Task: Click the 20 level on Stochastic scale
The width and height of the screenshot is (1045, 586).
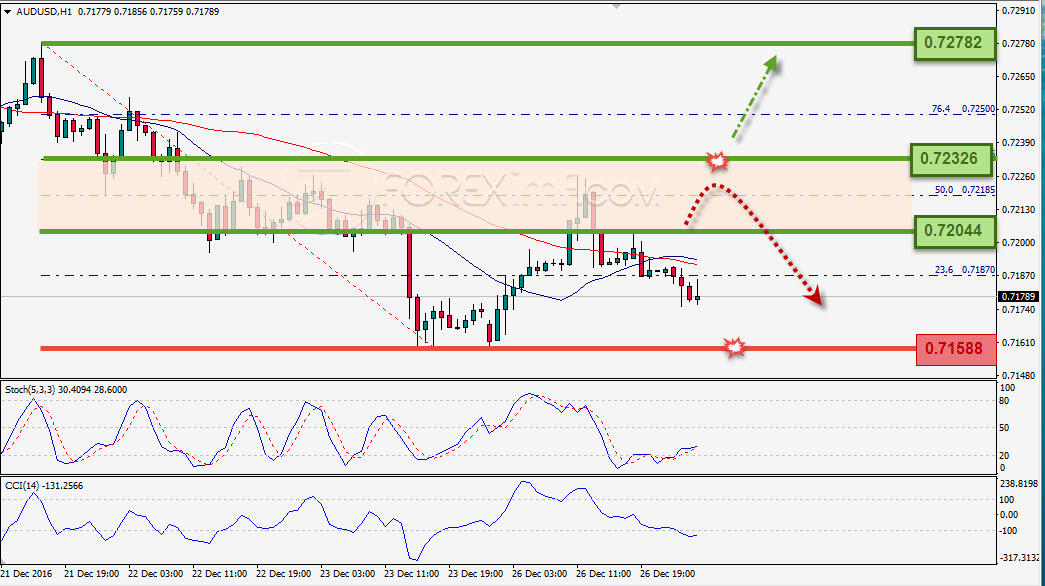Action: pos(1006,455)
